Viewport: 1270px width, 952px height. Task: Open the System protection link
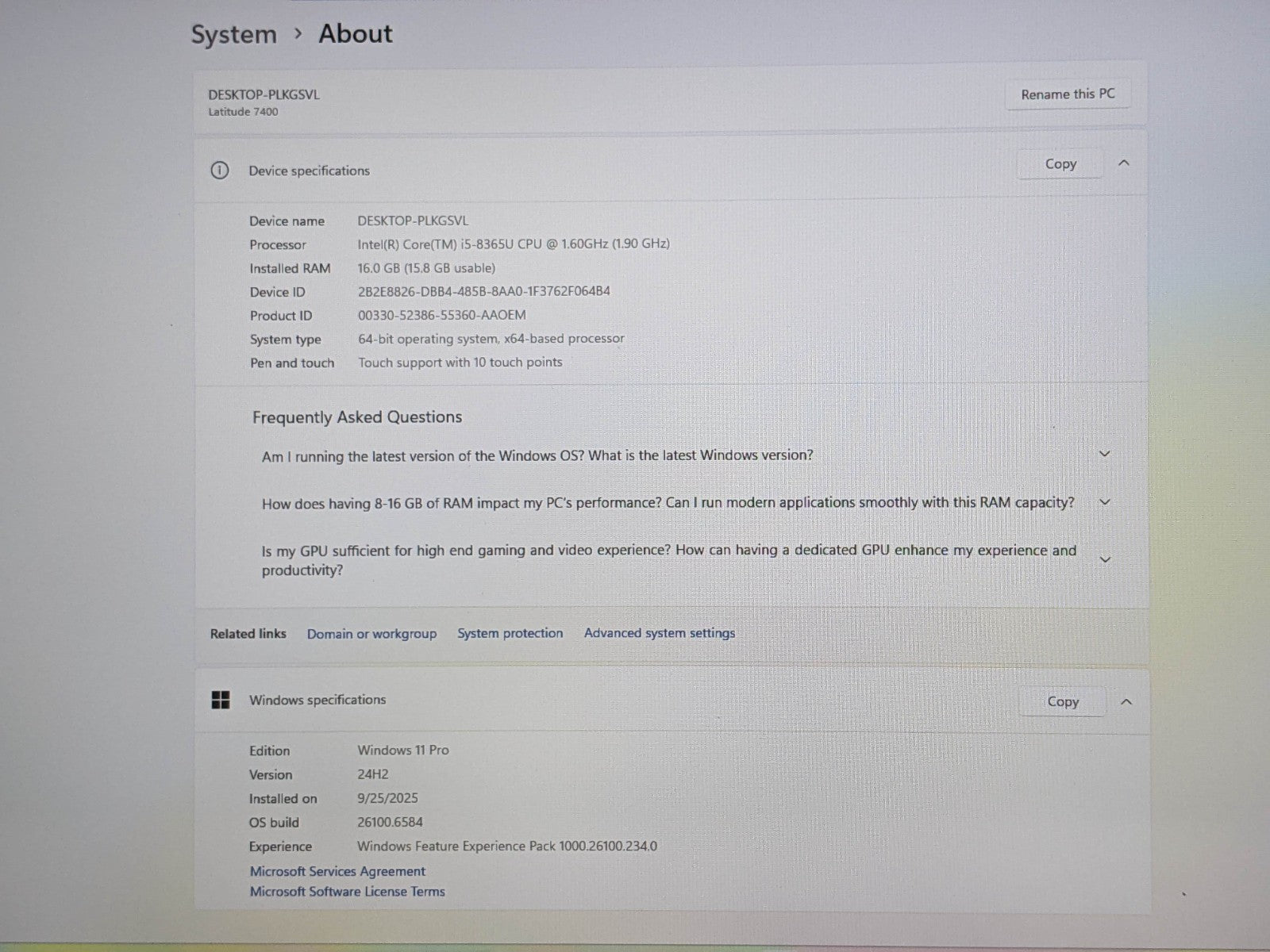(510, 633)
